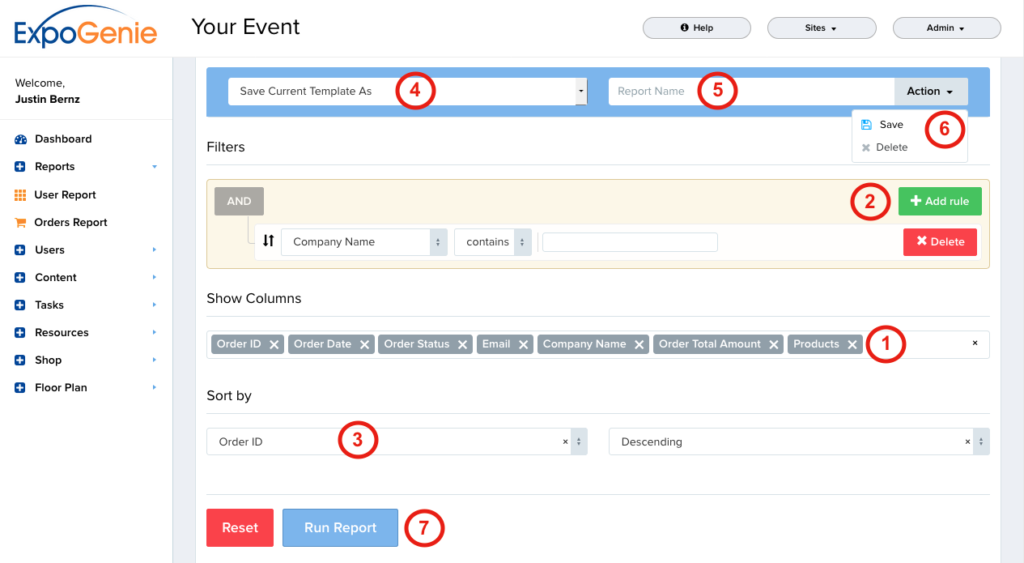Click the Orders Report cart icon
1024x563 pixels.
tap(20, 222)
